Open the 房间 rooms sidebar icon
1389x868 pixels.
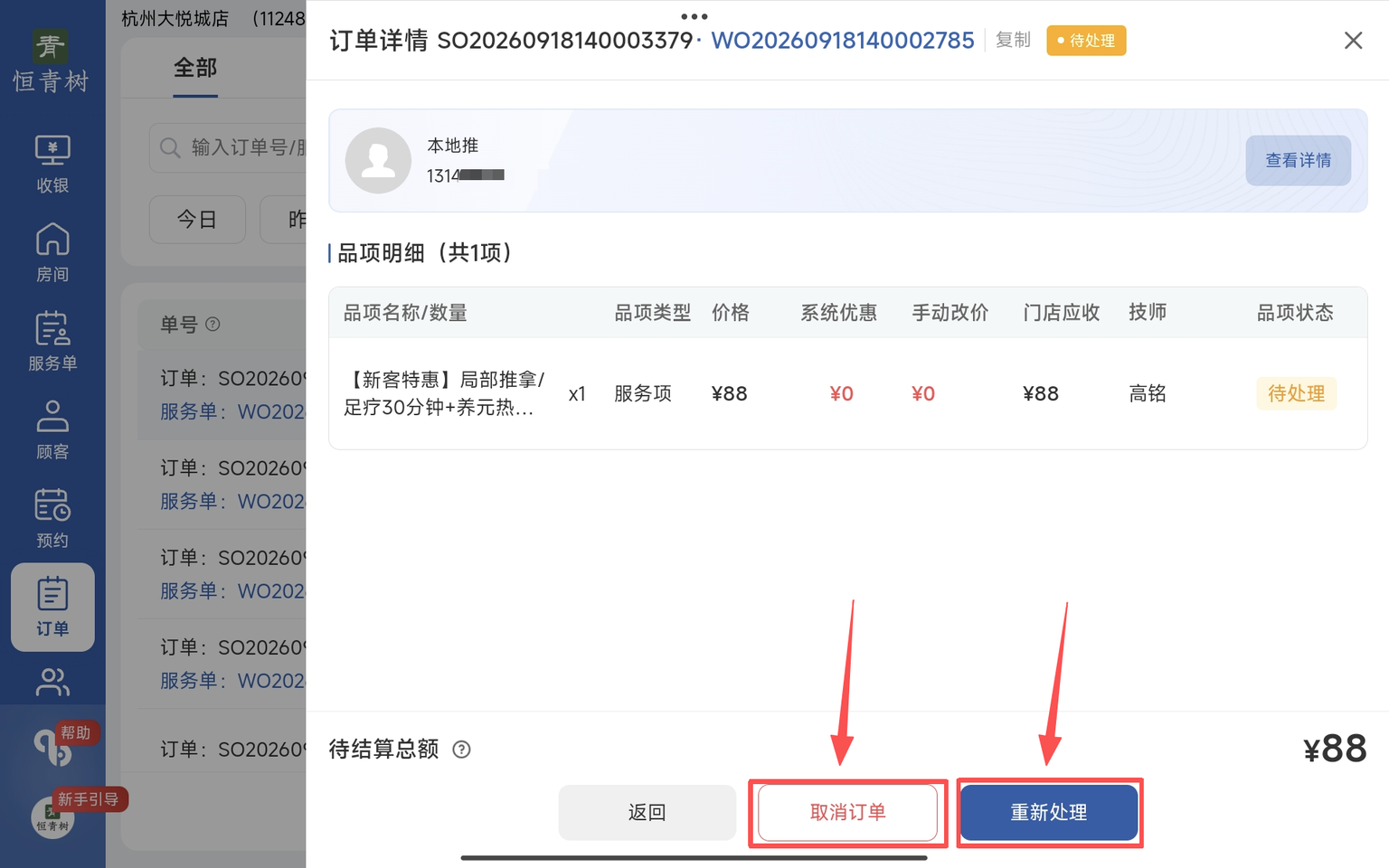pyautogui.click(x=52, y=252)
